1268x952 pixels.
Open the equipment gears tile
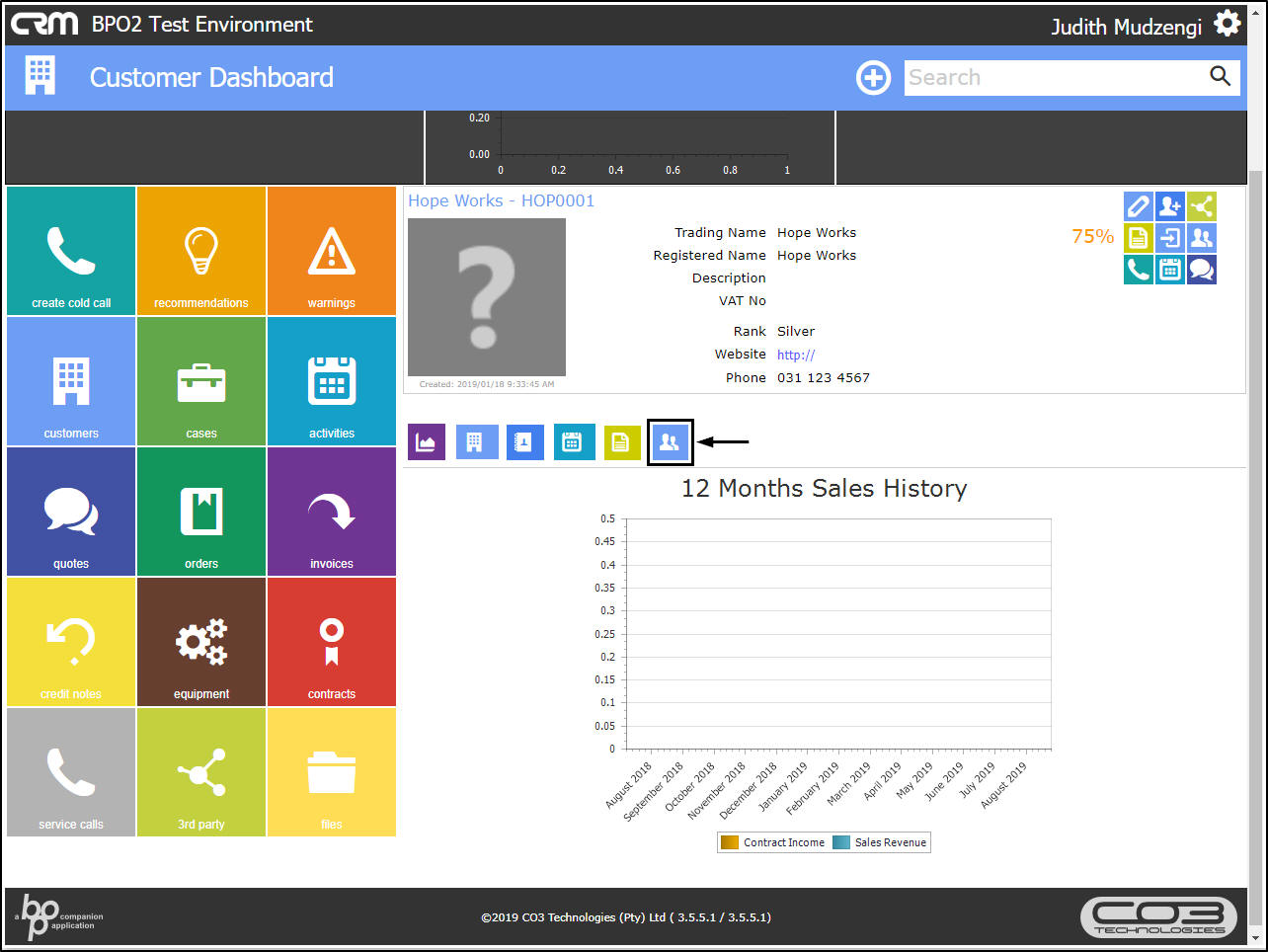tap(201, 642)
